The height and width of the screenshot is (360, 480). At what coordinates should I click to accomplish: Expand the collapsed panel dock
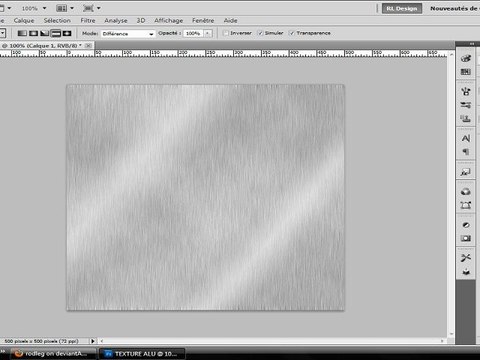[472, 44]
